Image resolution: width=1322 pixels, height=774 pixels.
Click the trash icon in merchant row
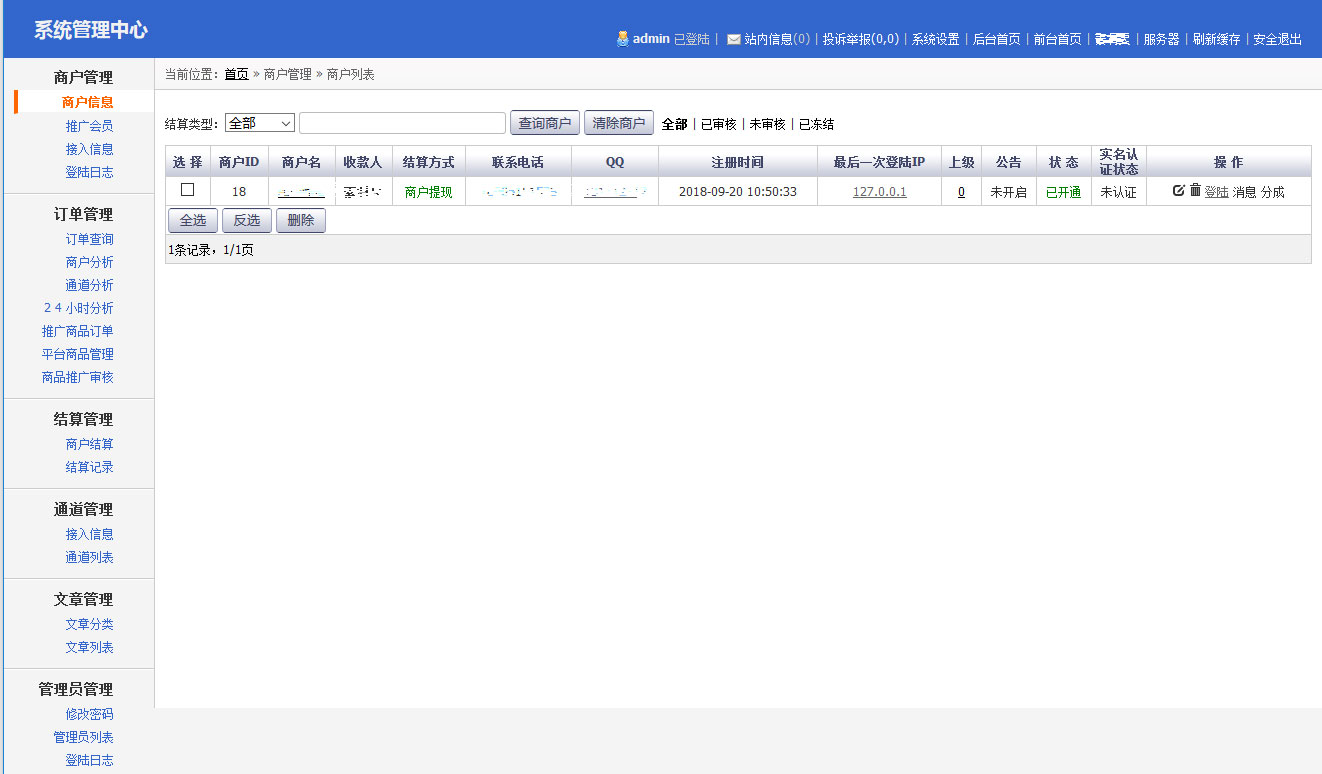pos(1195,190)
